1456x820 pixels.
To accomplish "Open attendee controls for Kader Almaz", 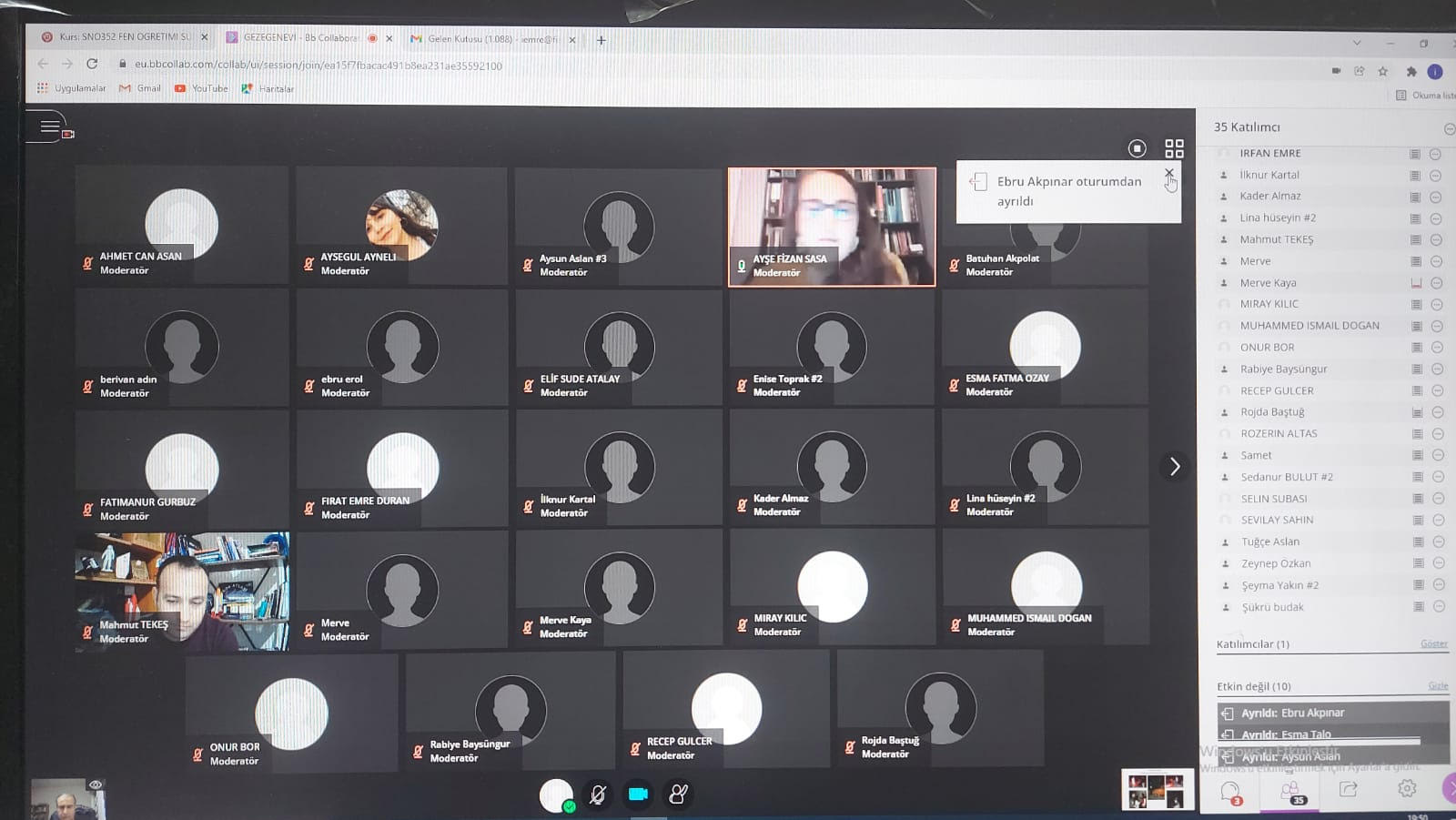I will (1435, 197).
